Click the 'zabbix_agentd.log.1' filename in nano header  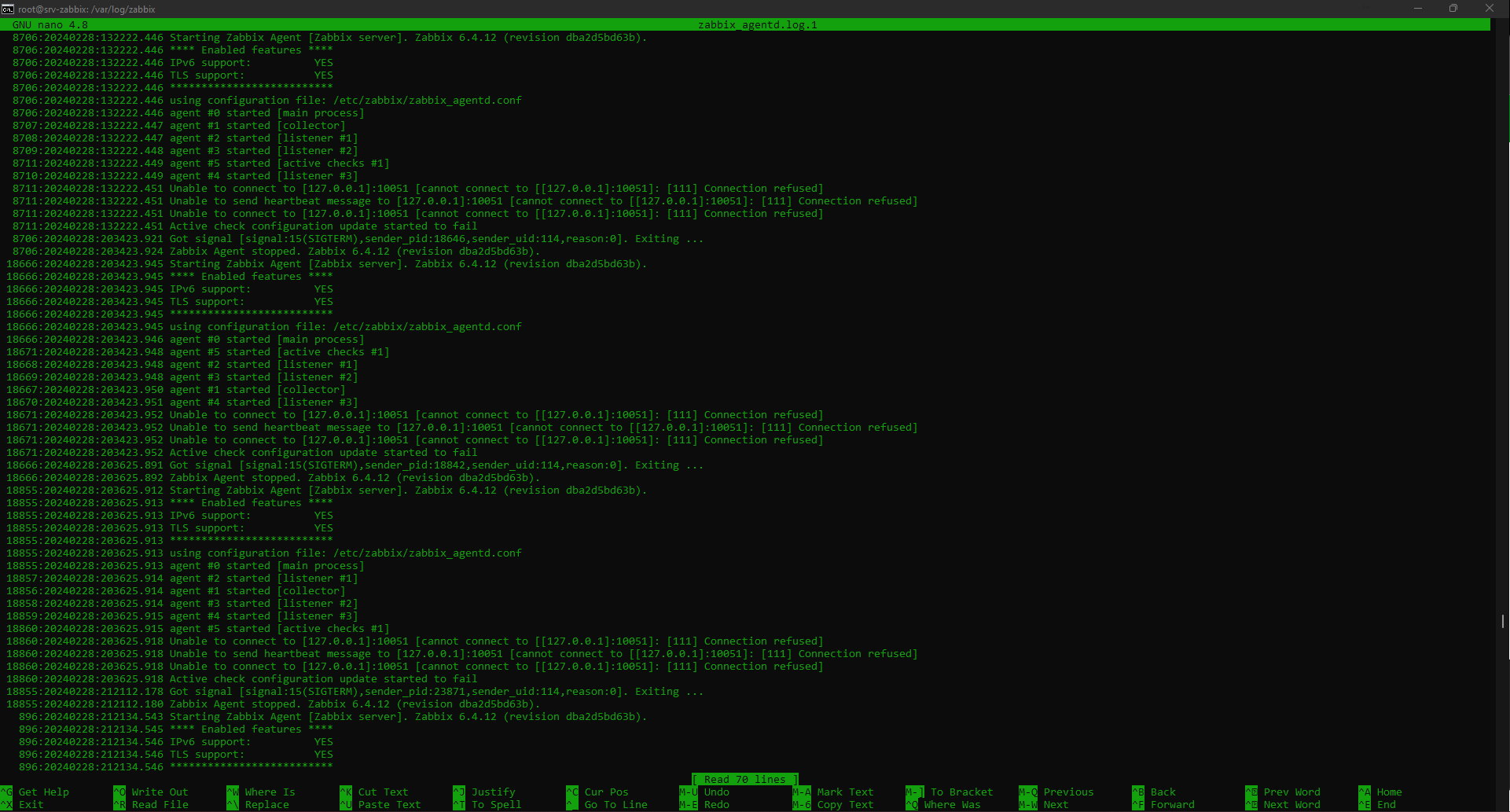click(758, 25)
